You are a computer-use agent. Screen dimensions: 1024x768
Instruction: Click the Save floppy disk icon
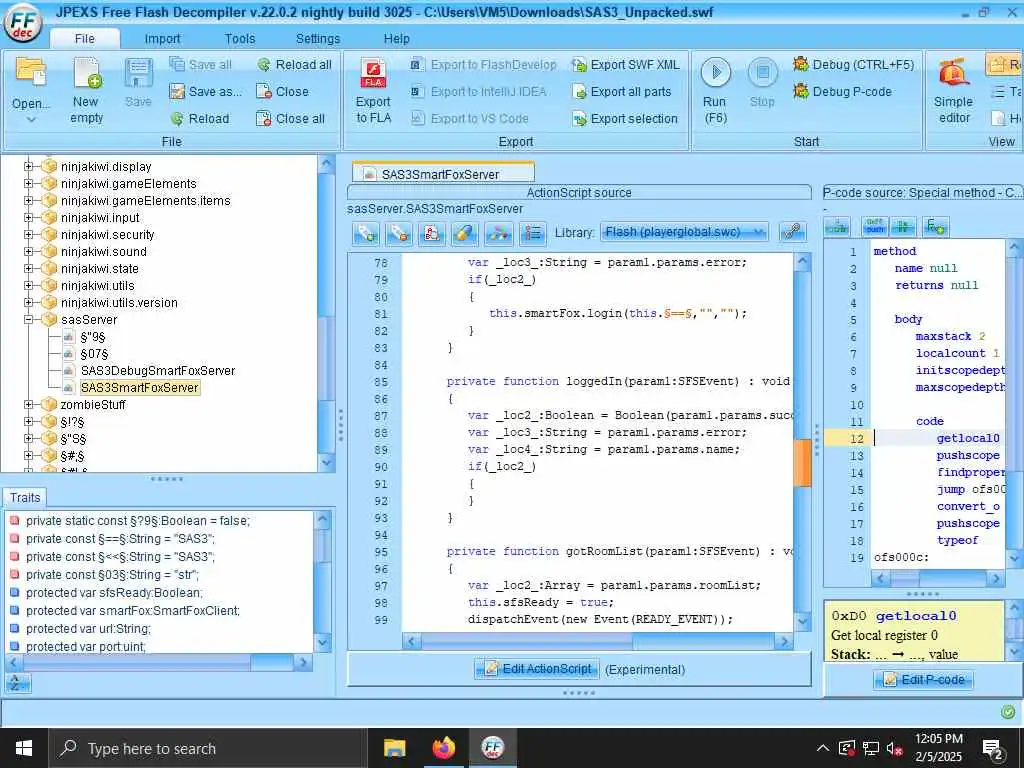click(138, 72)
